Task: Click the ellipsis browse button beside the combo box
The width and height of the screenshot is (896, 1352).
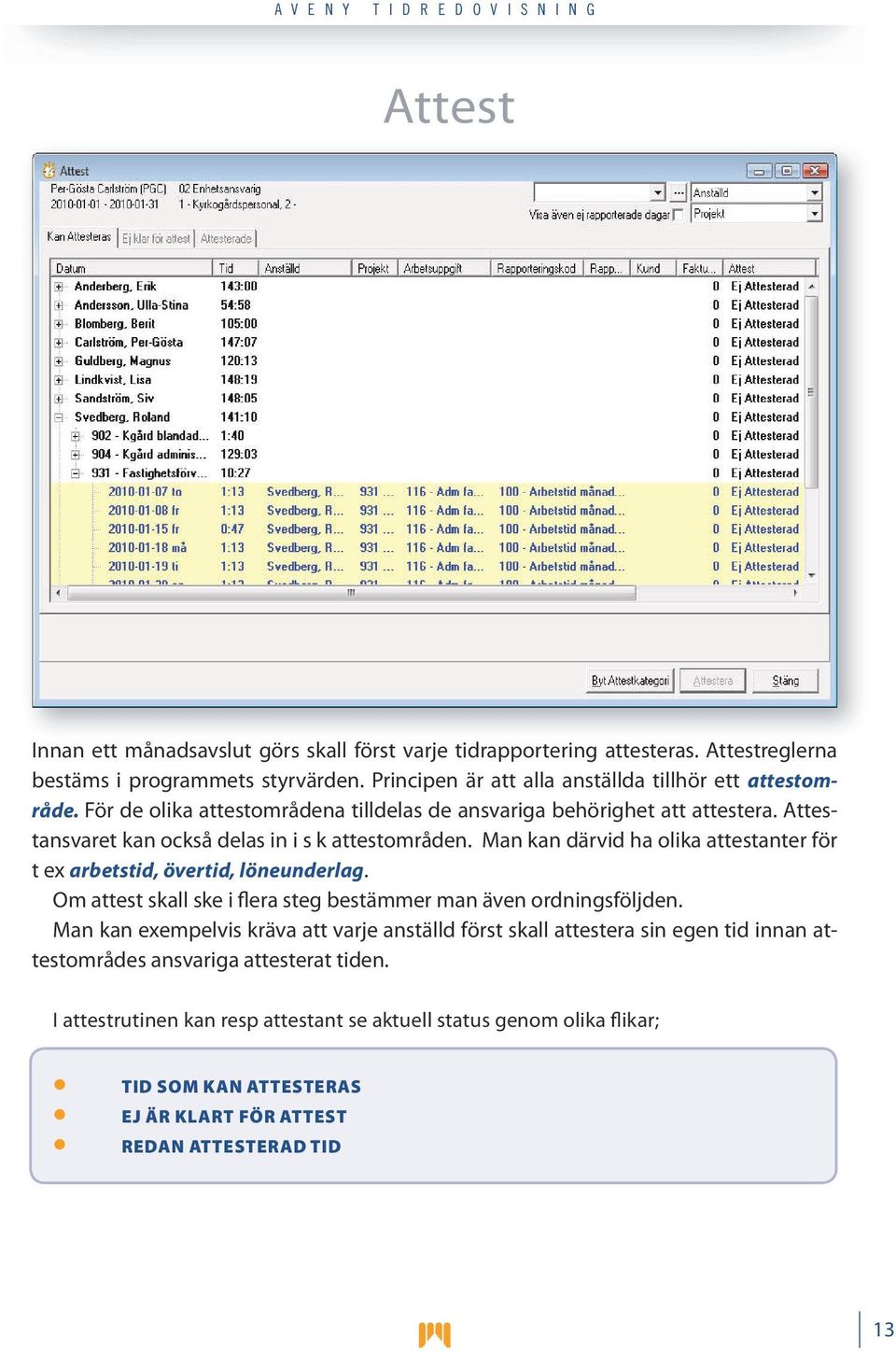Action: 679,192
